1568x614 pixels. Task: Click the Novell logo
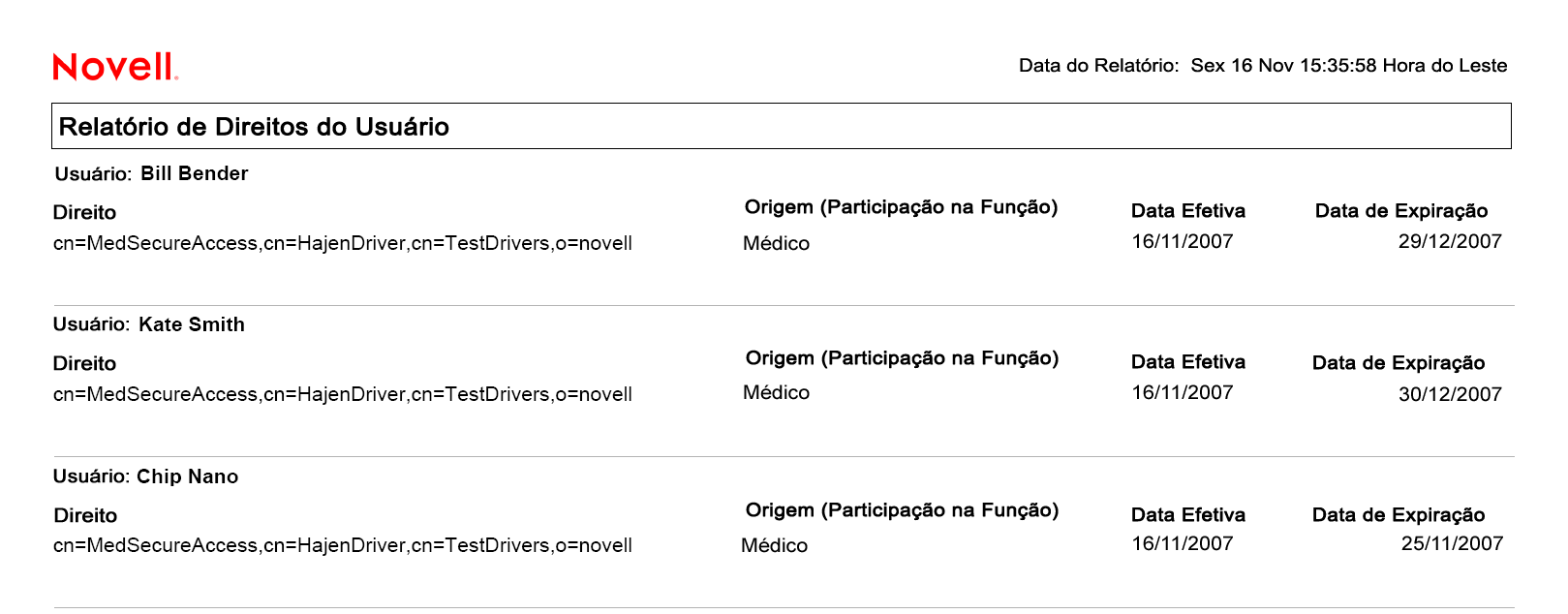tap(115, 67)
